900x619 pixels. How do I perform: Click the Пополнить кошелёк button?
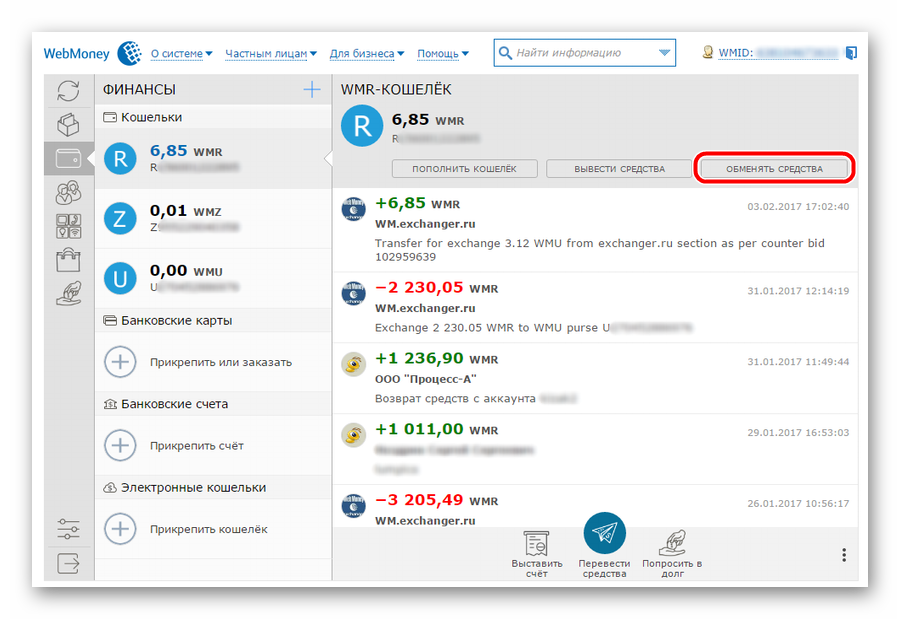point(464,169)
